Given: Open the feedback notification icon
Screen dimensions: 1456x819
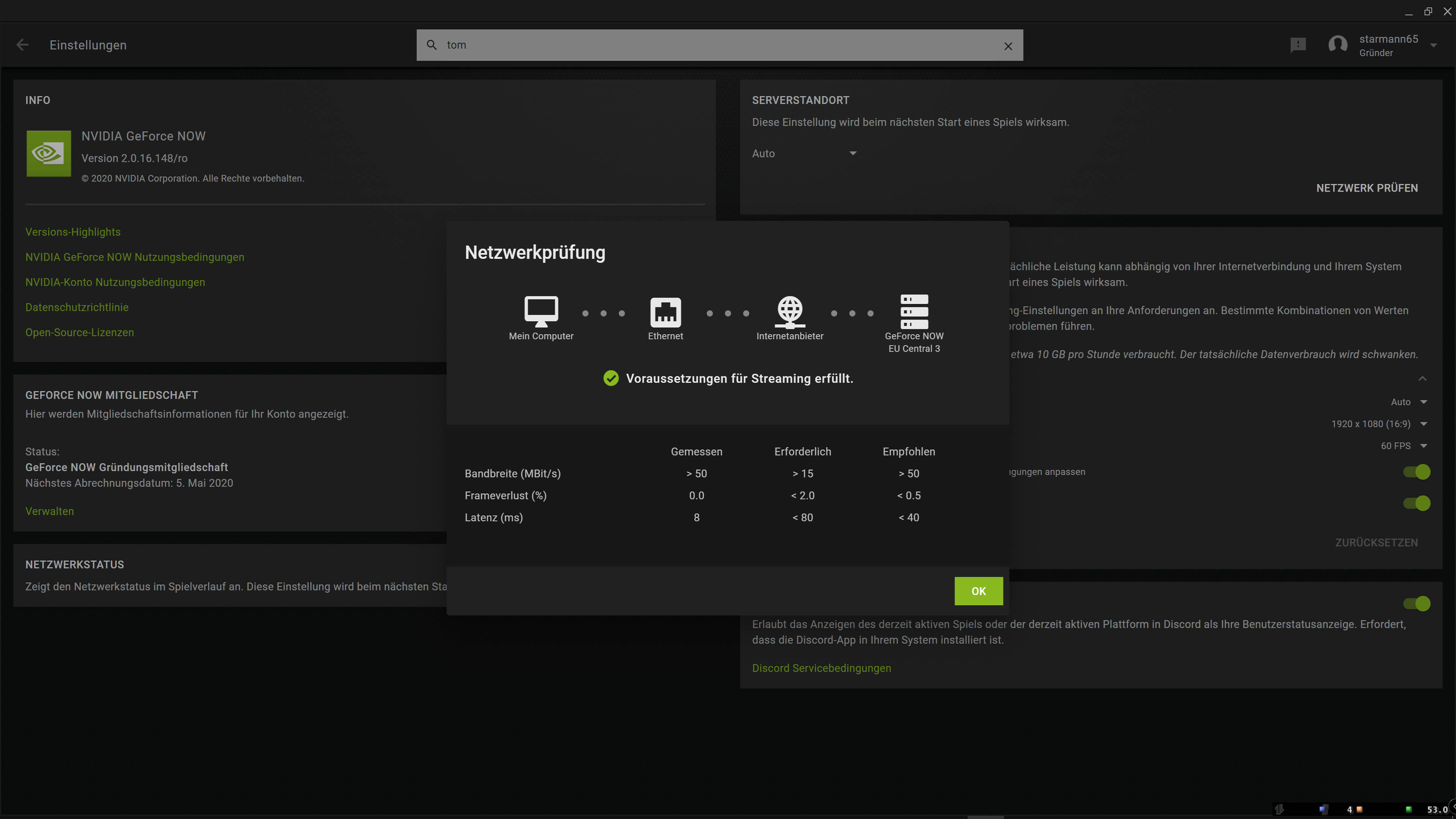Looking at the screenshot, I should click(x=1298, y=45).
